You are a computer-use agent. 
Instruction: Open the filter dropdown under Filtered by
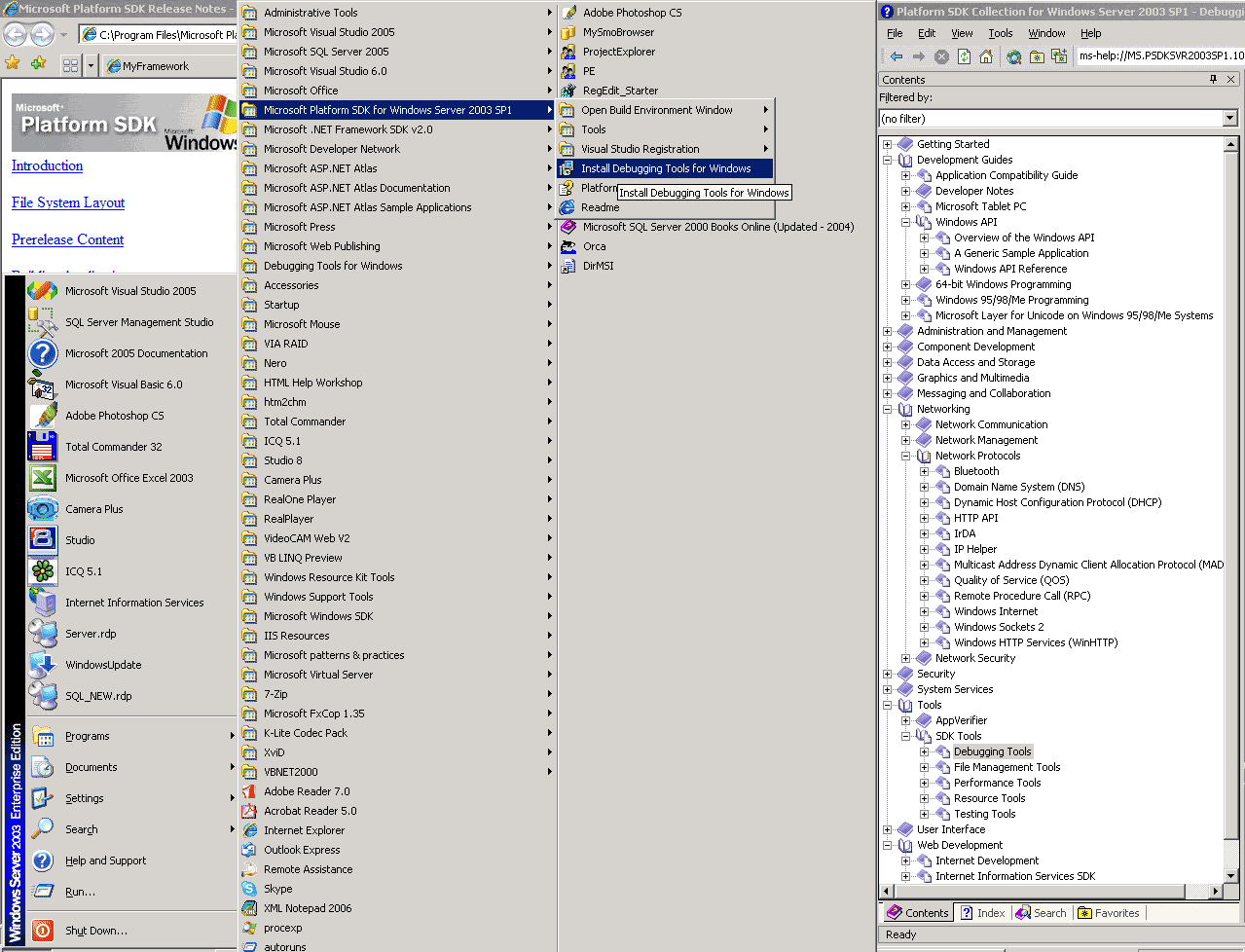1229,119
